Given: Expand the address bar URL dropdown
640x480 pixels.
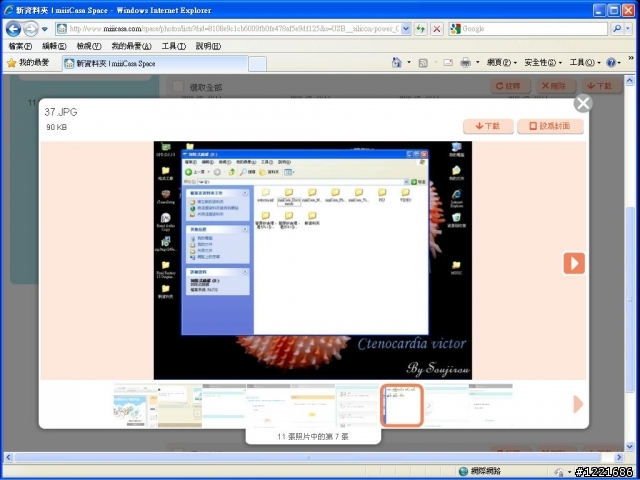Looking at the screenshot, I should click(405, 29).
